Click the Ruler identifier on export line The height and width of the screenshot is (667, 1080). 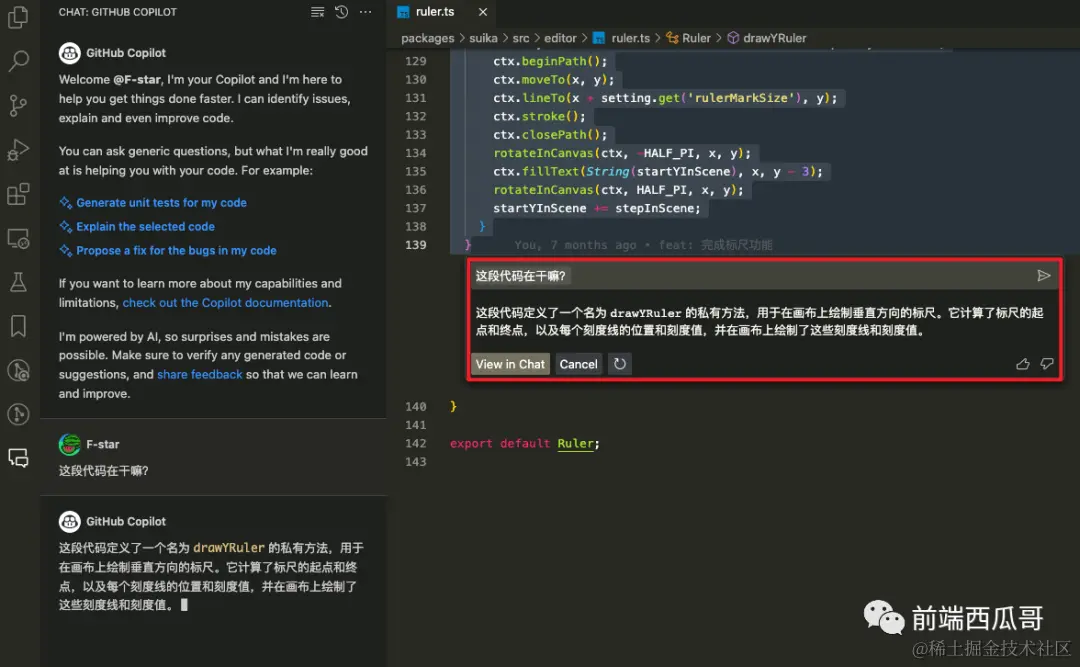[575, 443]
